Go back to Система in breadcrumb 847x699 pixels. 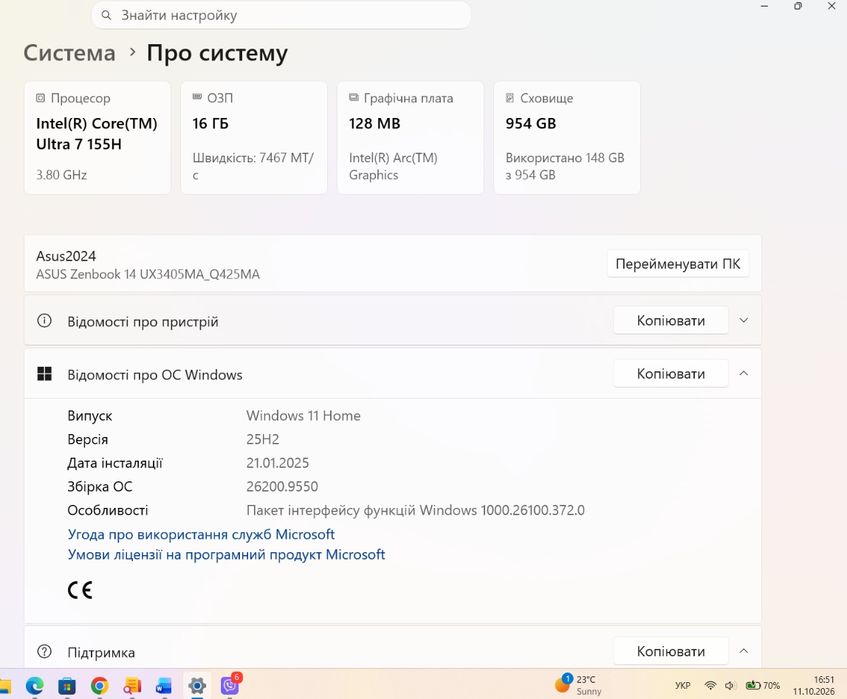click(x=69, y=53)
